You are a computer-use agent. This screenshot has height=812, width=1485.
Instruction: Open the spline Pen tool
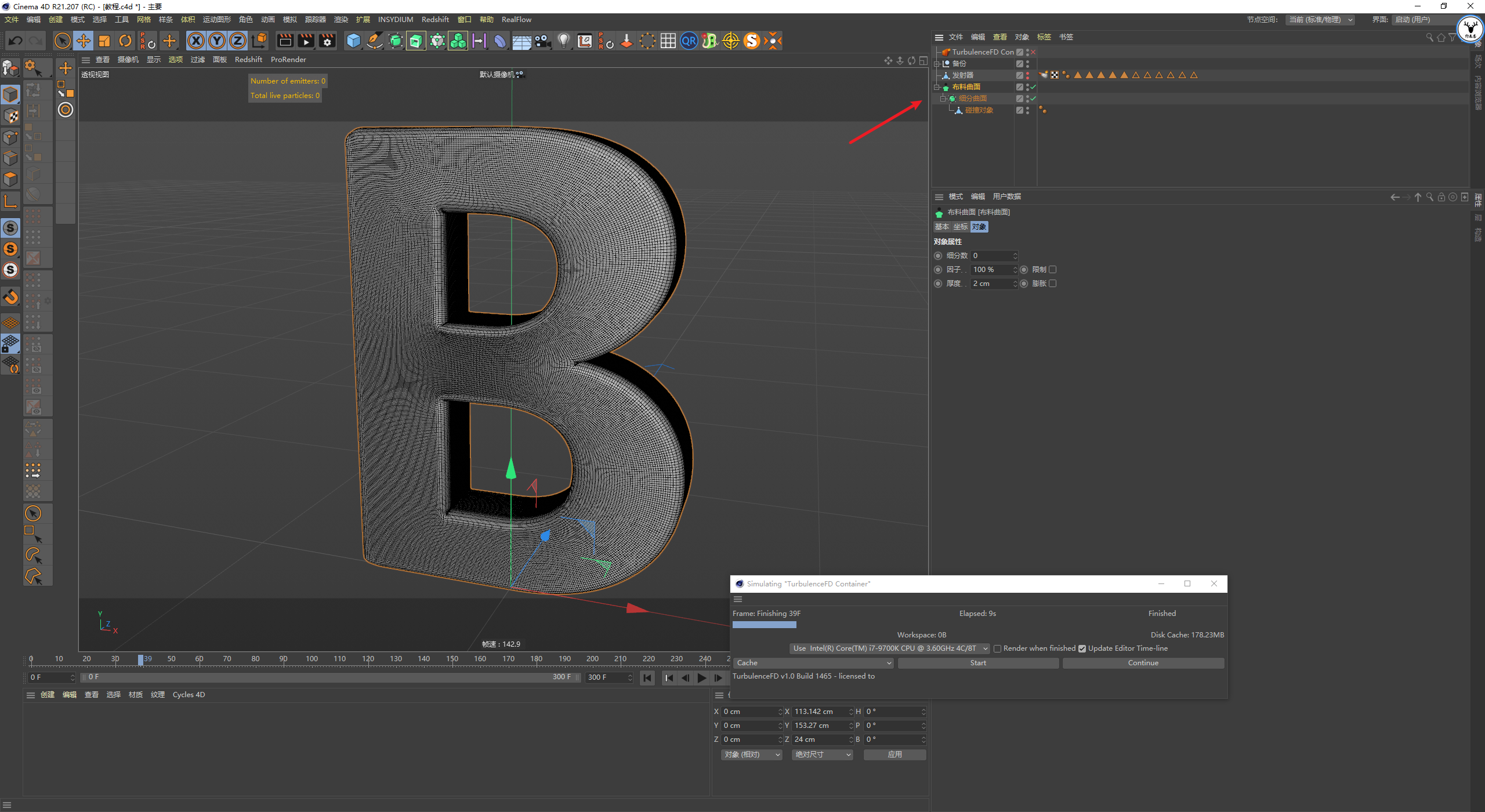point(375,41)
